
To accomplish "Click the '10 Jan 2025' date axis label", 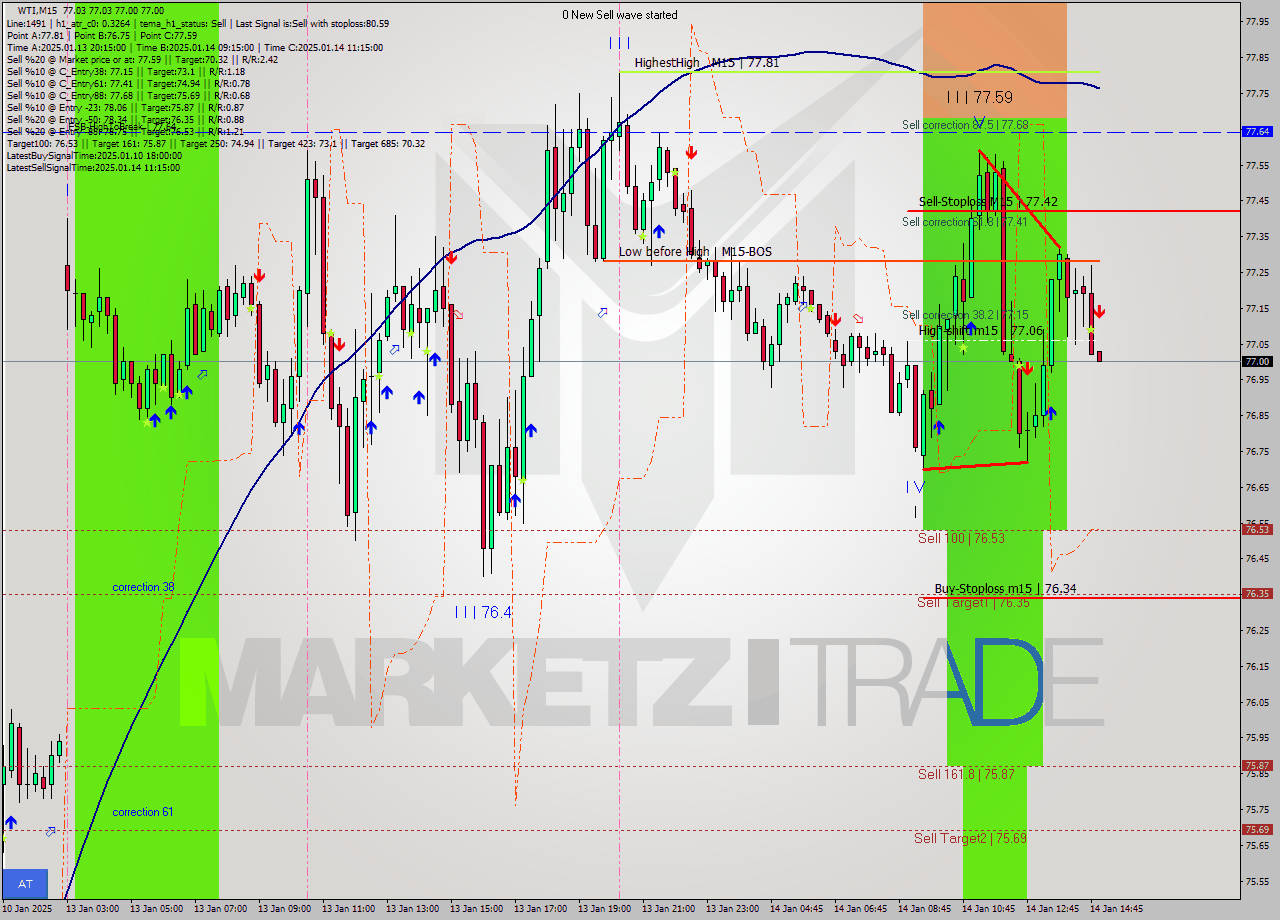I will 29,909.
